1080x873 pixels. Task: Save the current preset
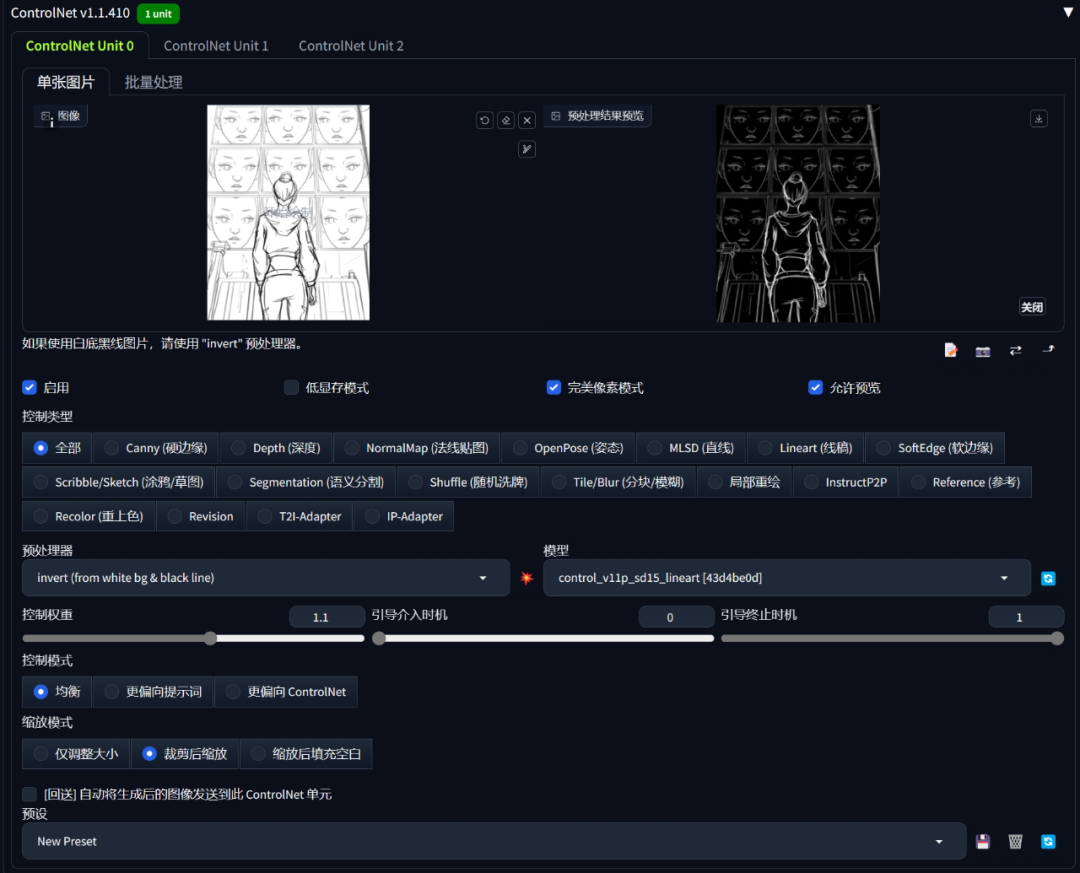pyautogui.click(x=983, y=841)
